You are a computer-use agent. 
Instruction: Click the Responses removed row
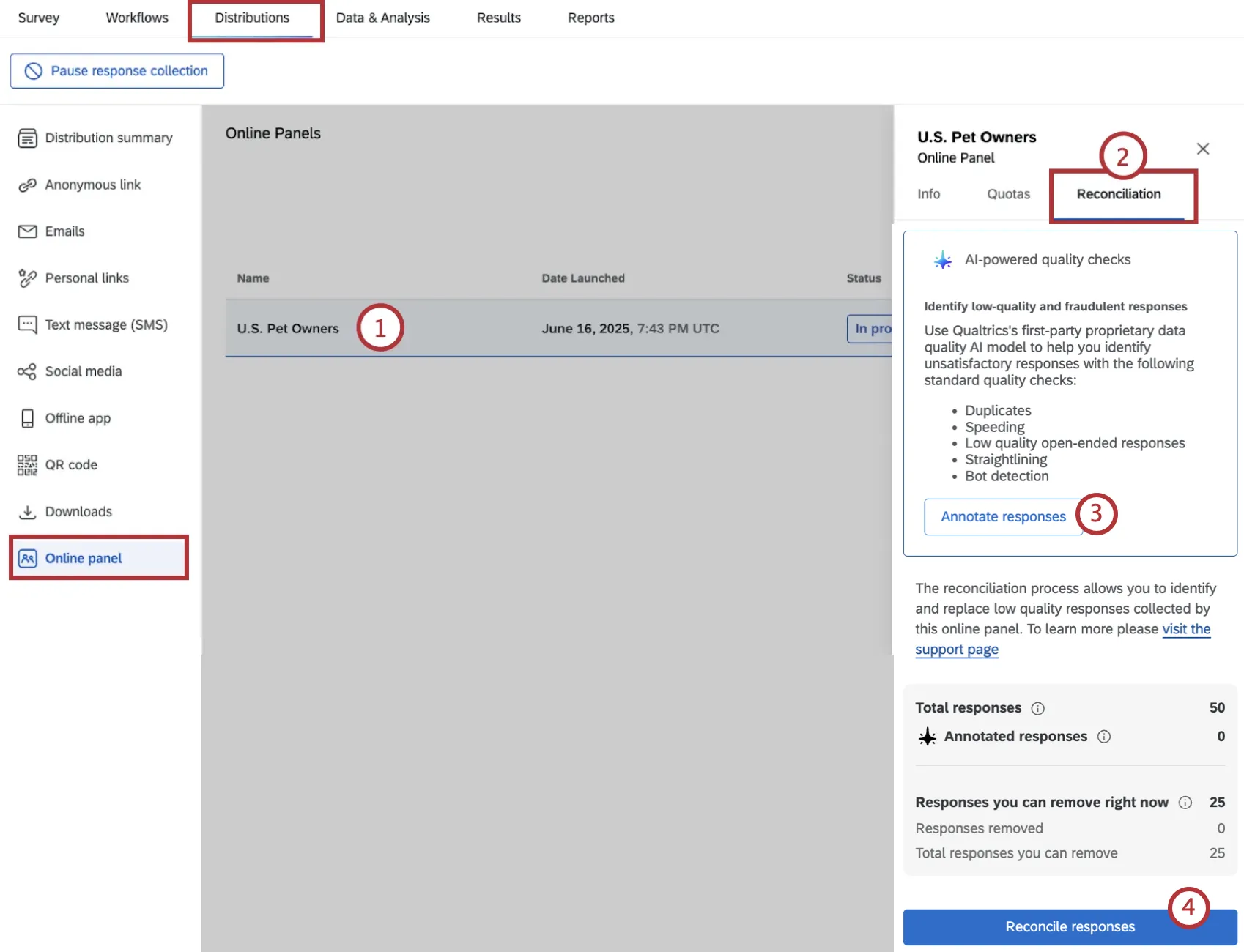(x=1070, y=828)
